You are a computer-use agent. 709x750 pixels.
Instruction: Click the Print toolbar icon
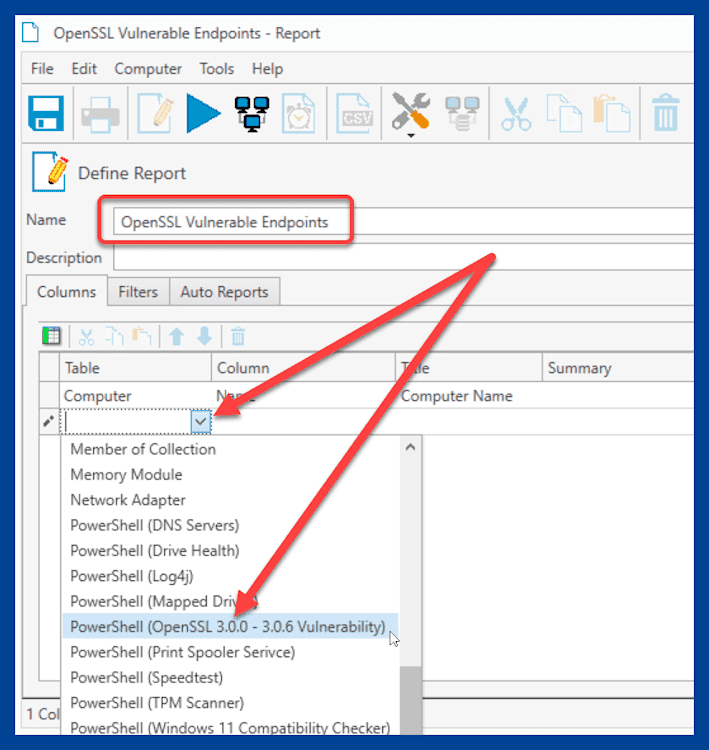click(x=100, y=114)
